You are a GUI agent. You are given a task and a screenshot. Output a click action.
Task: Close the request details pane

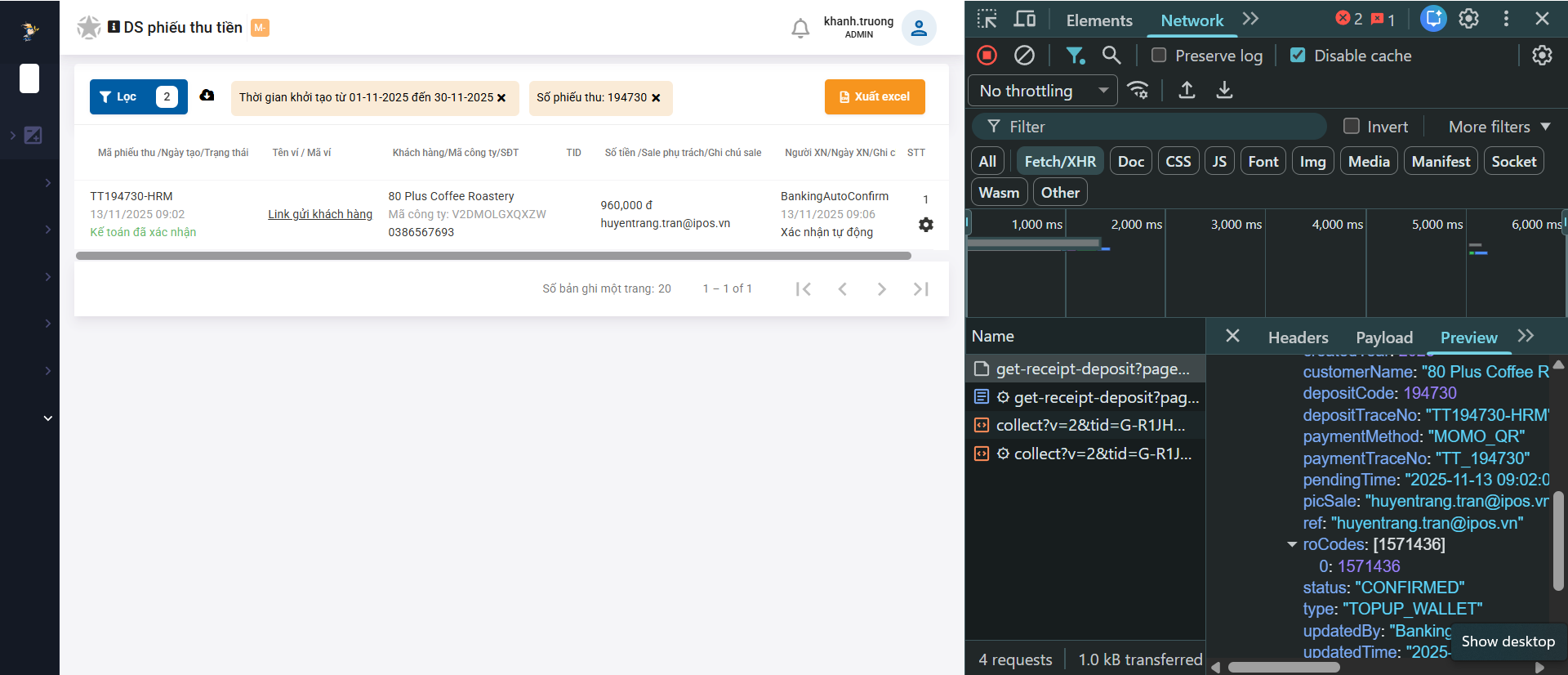(1233, 336)
